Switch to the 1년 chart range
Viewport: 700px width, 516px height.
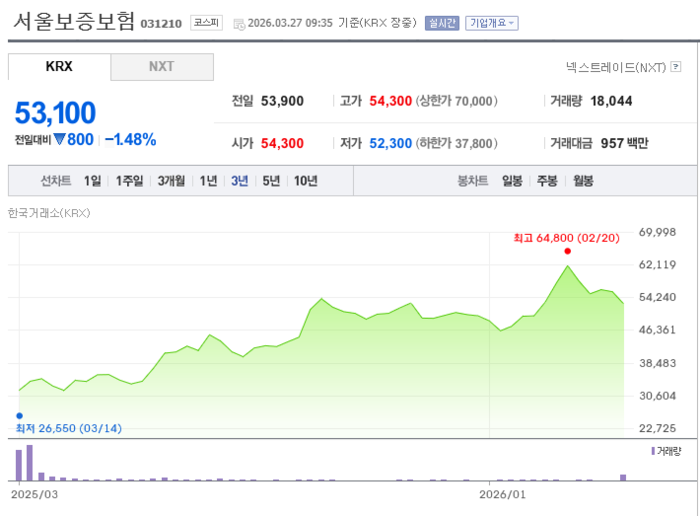click(208, 181)
